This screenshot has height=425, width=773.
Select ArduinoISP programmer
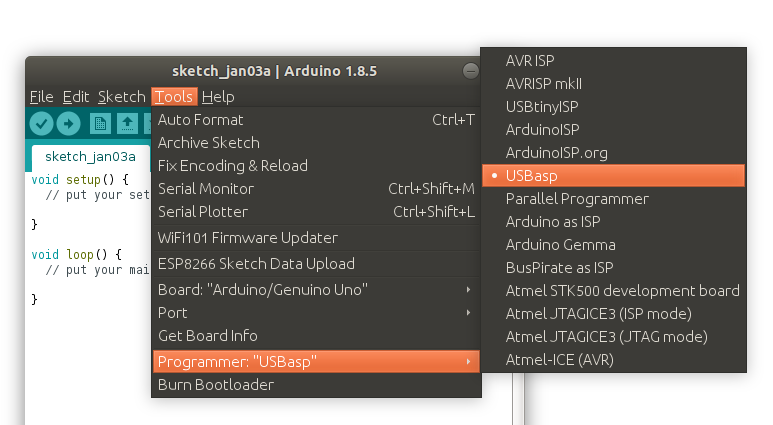(613, 130)
